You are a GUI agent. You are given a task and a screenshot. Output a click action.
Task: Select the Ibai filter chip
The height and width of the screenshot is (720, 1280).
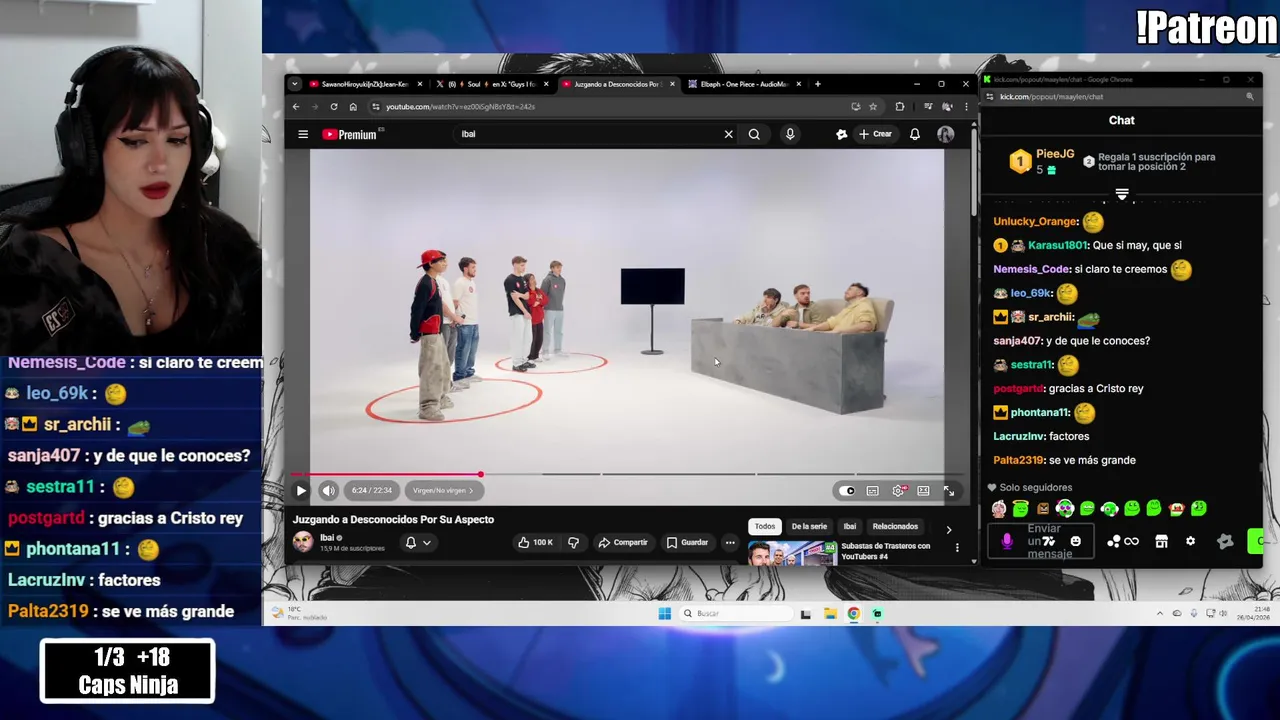click(849, 526)
